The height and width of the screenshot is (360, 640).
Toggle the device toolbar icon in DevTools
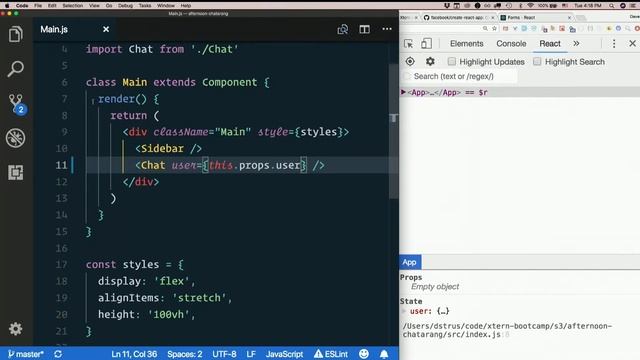point(426,44)
